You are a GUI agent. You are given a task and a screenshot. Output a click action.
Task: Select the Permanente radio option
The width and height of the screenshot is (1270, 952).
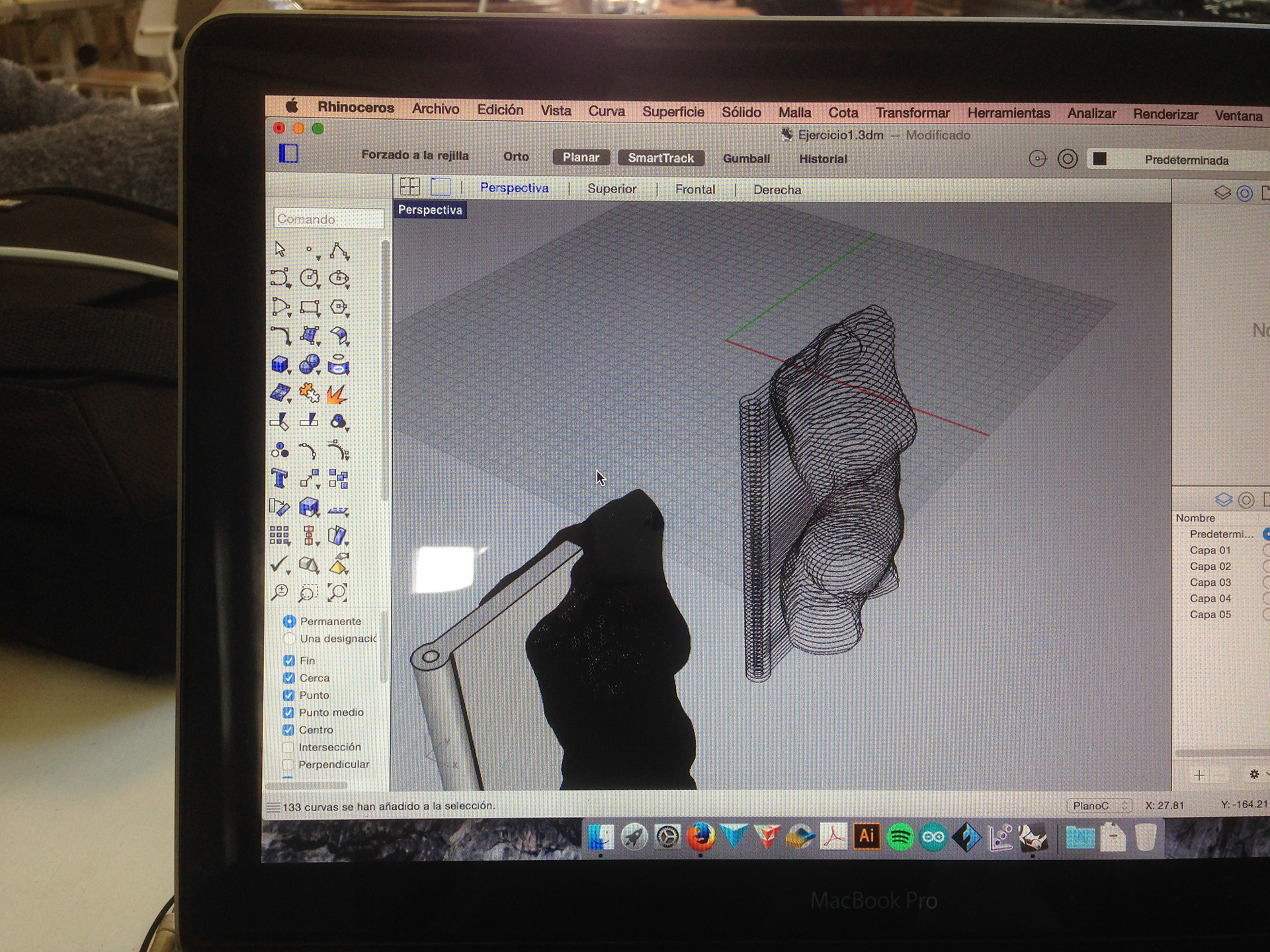tap(289, 621)
